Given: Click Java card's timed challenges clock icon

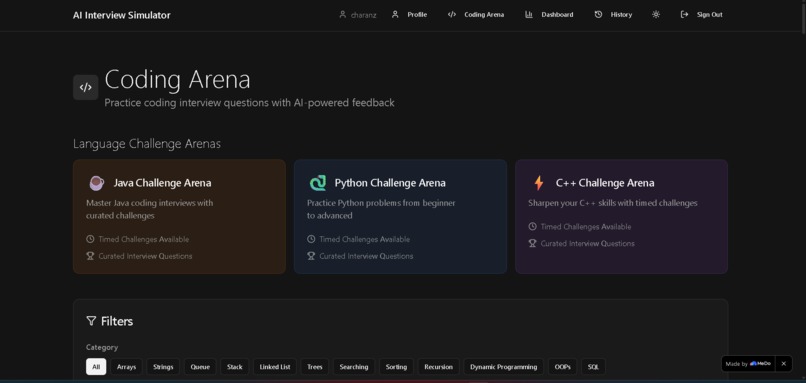Looking at the screenshot, I should click(x=90, y=239).
